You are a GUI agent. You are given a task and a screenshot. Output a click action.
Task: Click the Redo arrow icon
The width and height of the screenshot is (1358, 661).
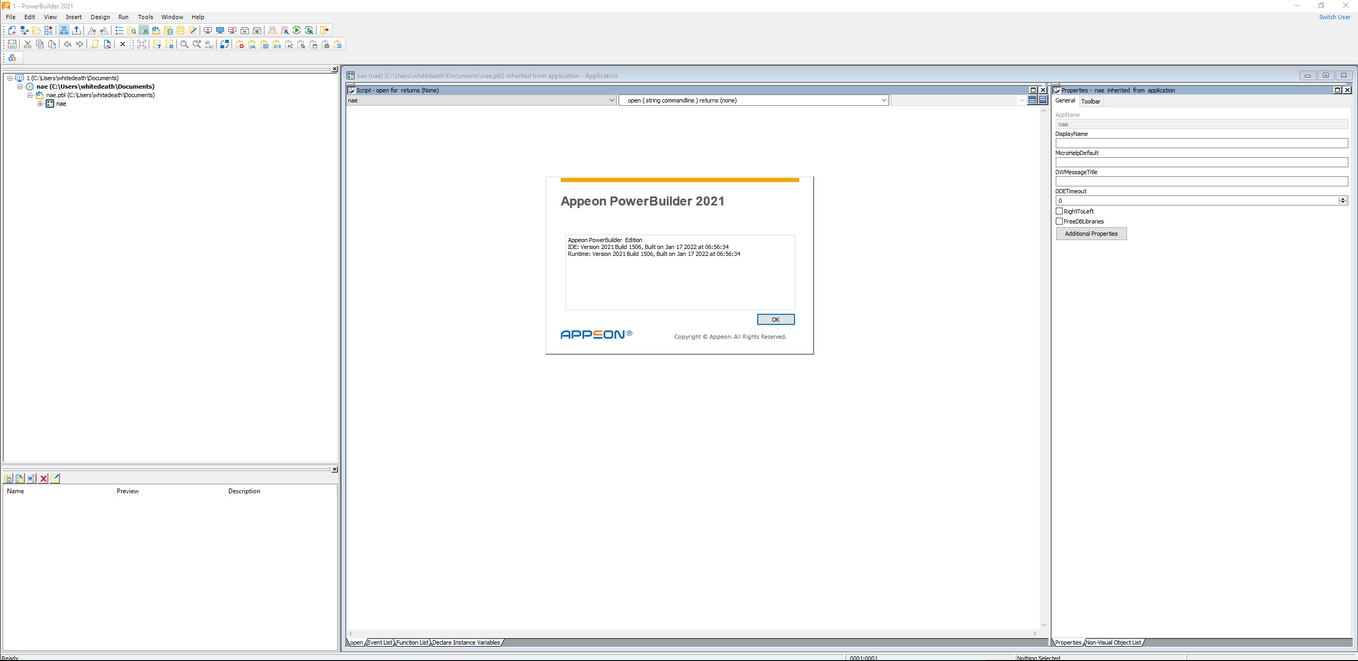coord(80,44)
